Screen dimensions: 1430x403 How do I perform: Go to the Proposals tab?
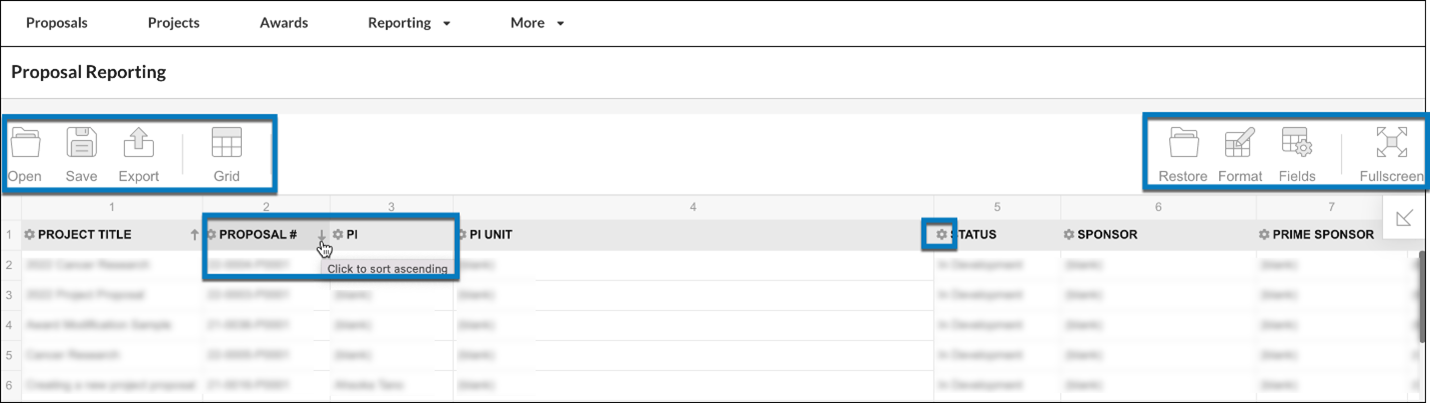[57, 23]
